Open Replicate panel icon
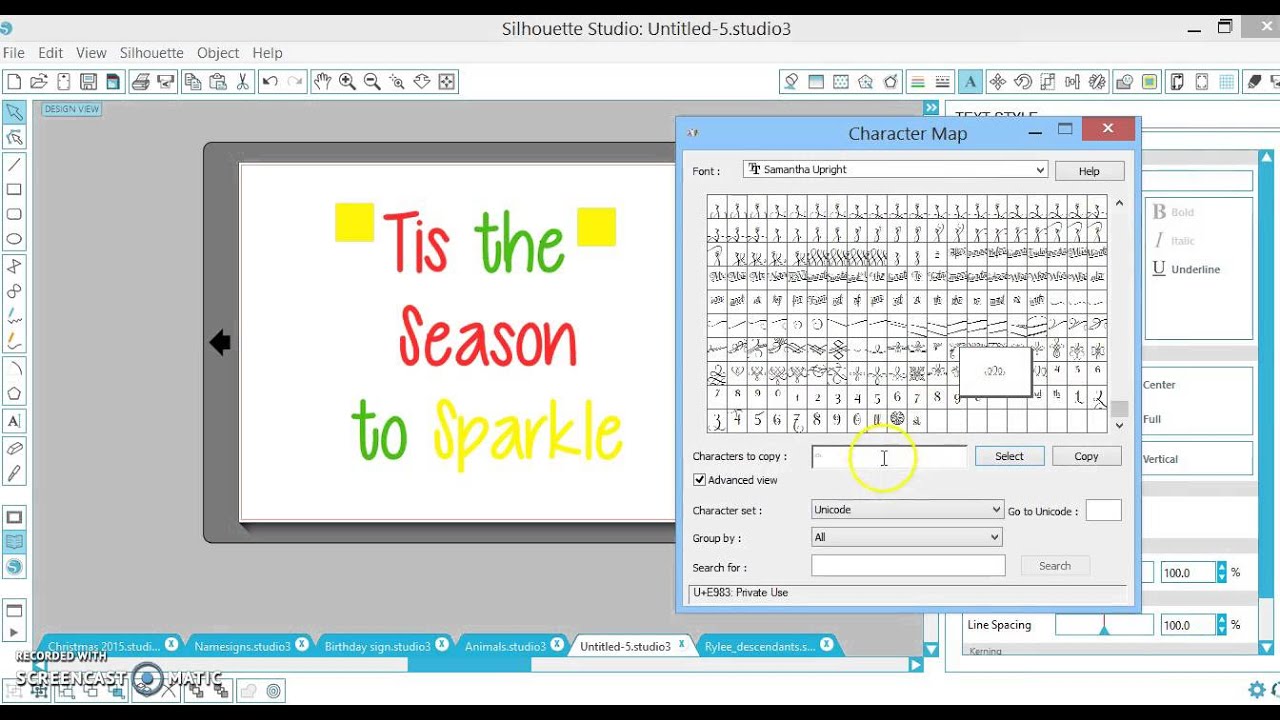 (x=1097, y=82)
